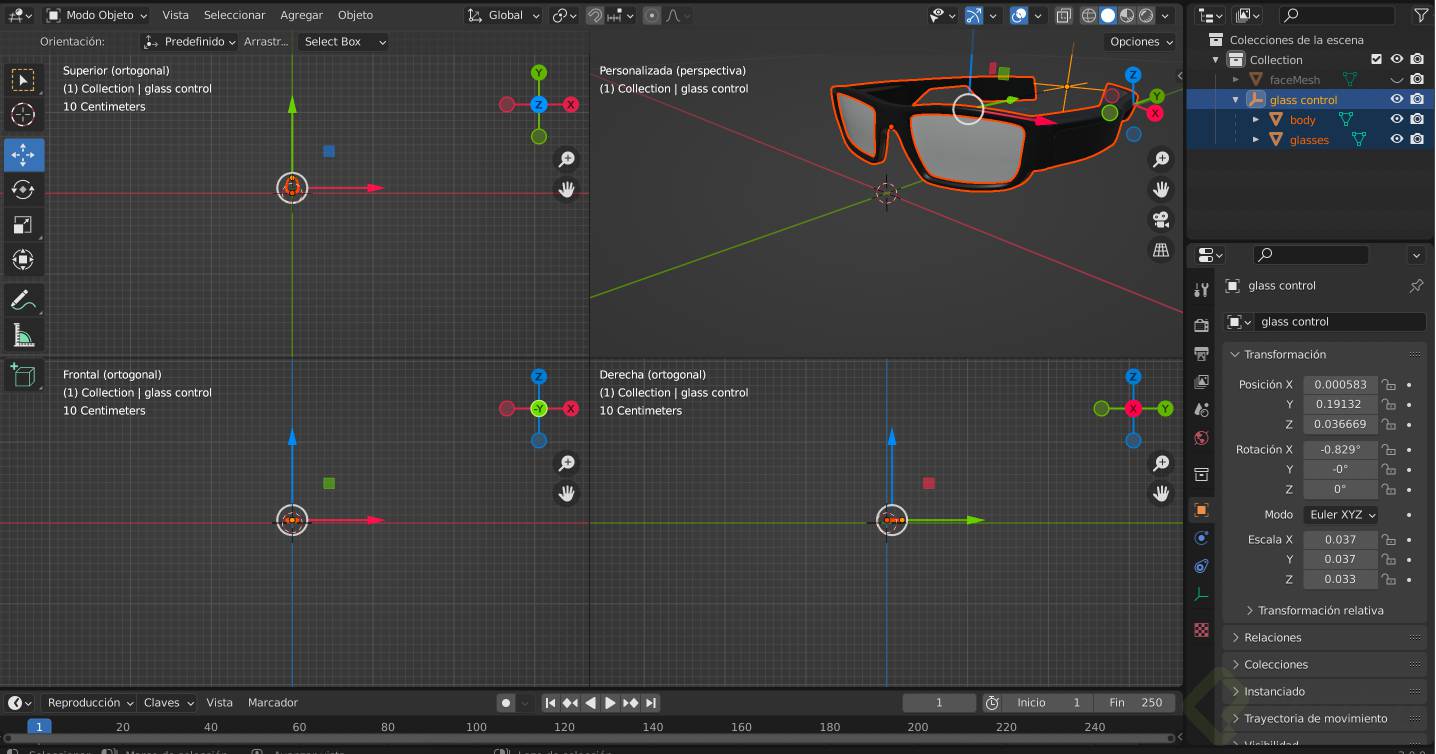
Task: Activate the Rotate tool
Action: [x=23, y=190]
